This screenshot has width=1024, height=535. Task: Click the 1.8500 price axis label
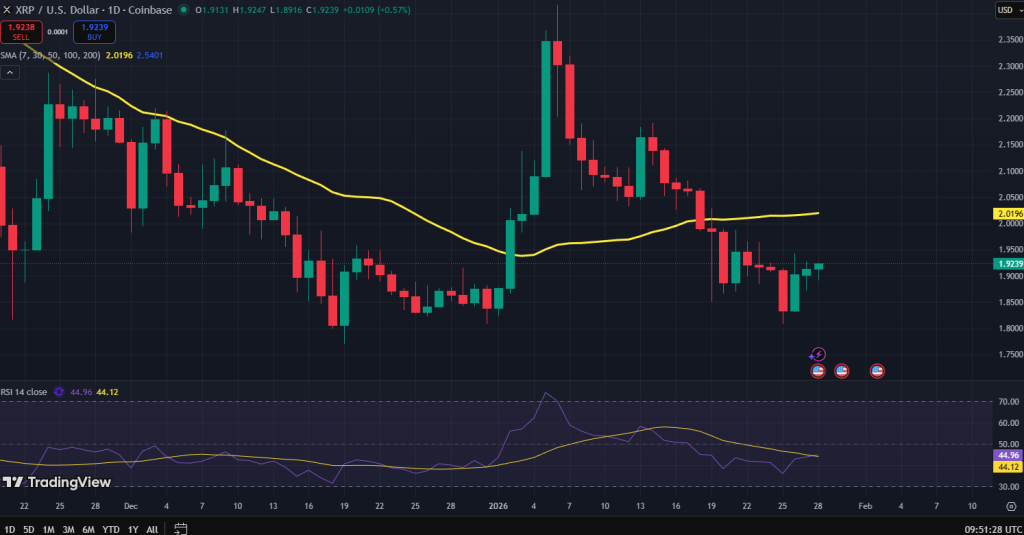[1010, 302]
